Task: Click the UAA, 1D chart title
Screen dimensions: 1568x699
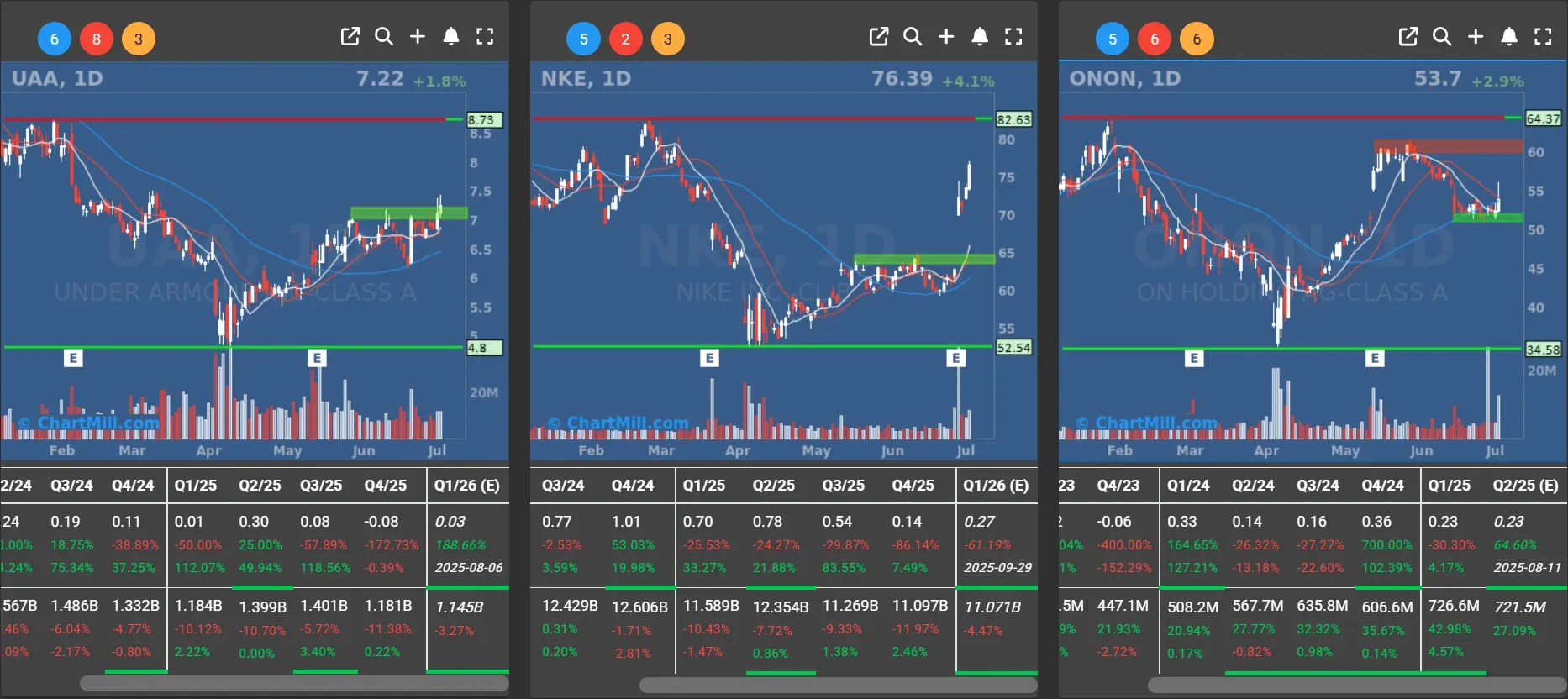Action: (57, 78)
